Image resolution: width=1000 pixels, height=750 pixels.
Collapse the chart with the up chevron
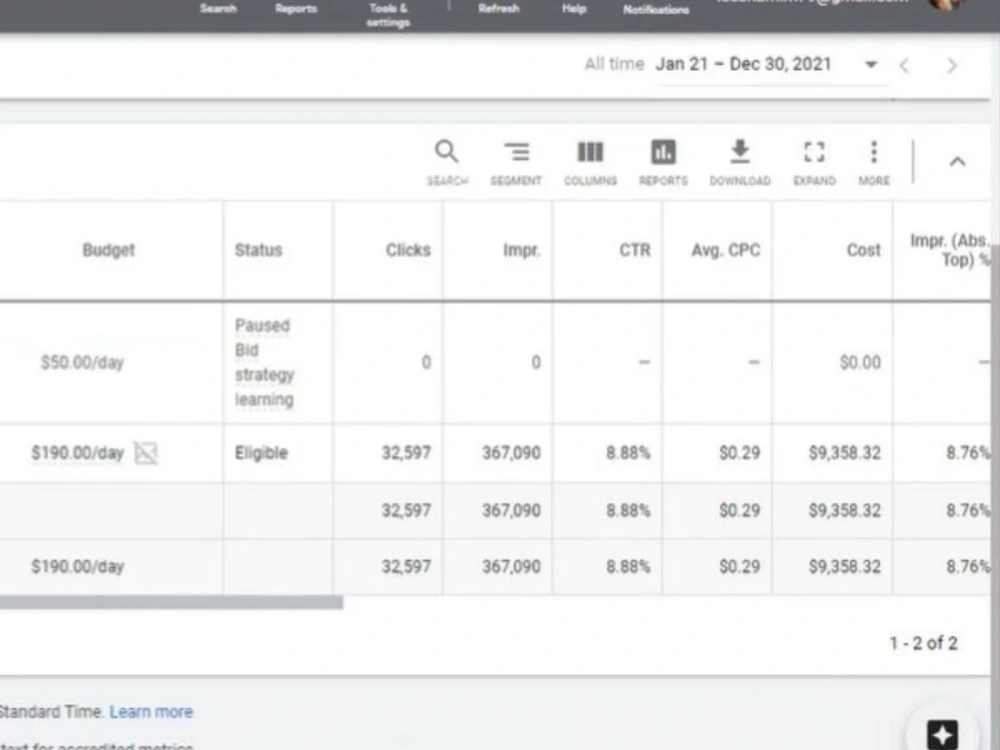click(957, 161)
